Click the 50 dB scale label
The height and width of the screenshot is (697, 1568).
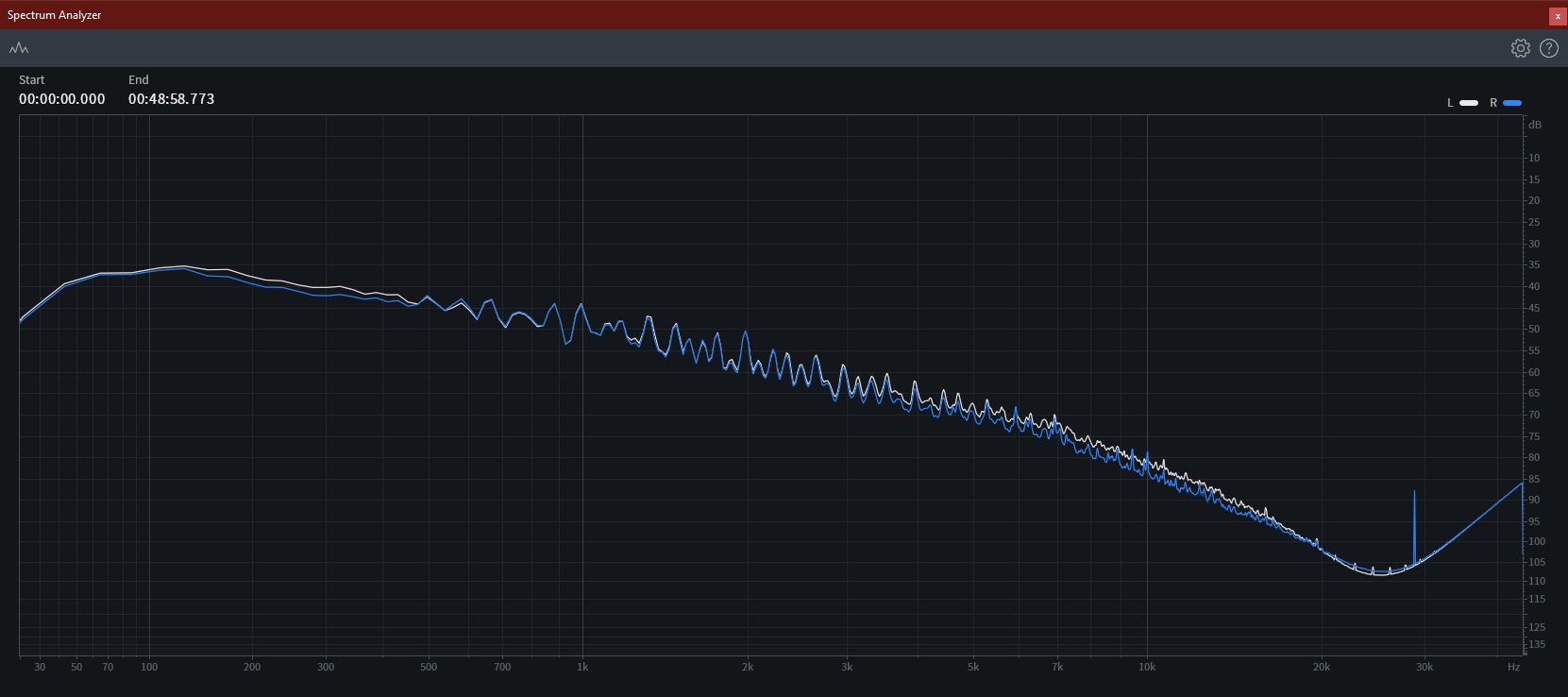pyautogui.click(x=1534, y=330)
